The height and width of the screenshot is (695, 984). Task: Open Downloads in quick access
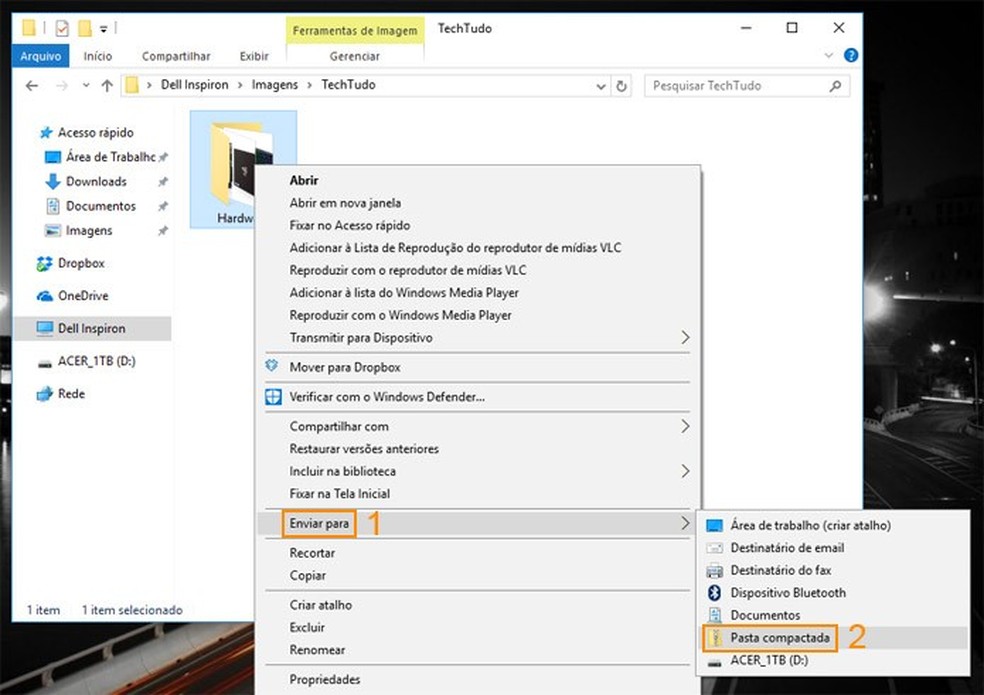pyautogui.click(x=95, y=181)
